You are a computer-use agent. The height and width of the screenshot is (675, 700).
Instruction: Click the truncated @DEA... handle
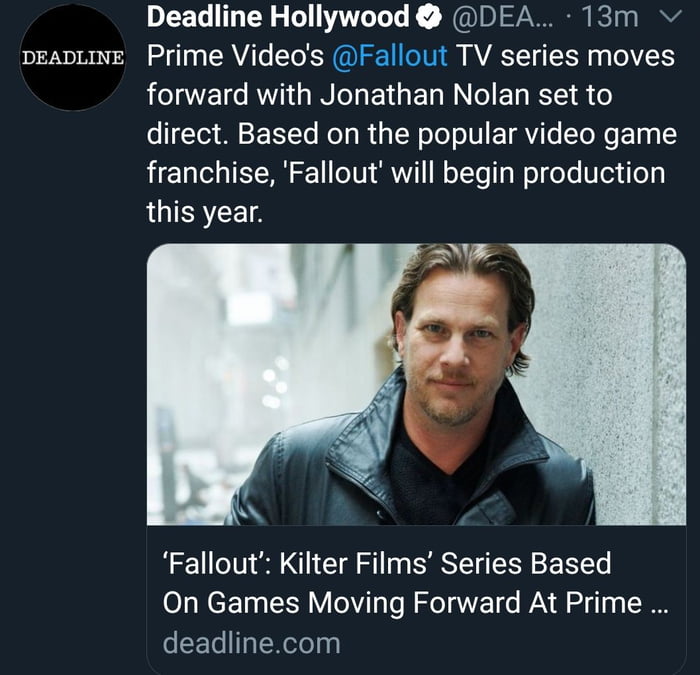pyautogui.click(x=494, y=17)
